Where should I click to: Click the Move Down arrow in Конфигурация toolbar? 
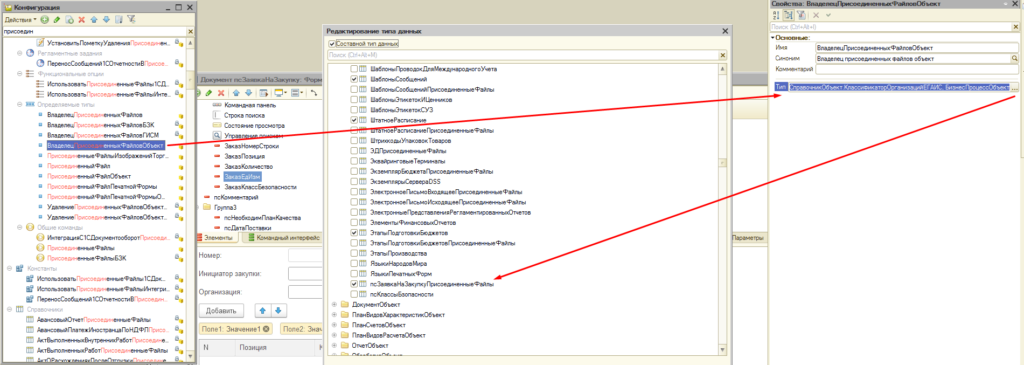coord(106,20)
